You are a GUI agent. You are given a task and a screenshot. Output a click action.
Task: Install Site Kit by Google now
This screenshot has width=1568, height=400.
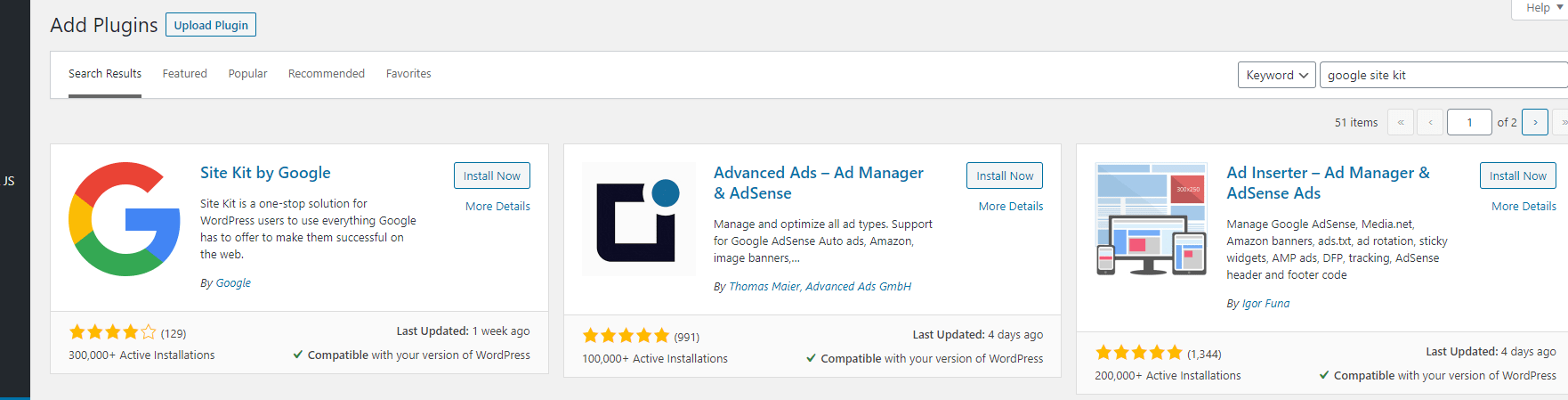tap(492, 176)
